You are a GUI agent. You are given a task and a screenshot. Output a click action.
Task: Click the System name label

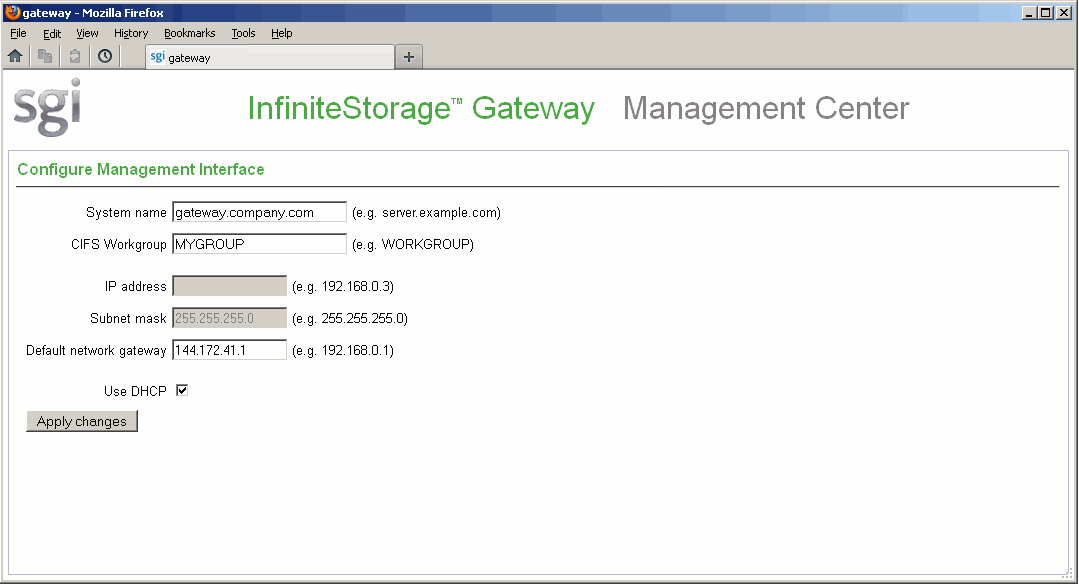[126, 213]
